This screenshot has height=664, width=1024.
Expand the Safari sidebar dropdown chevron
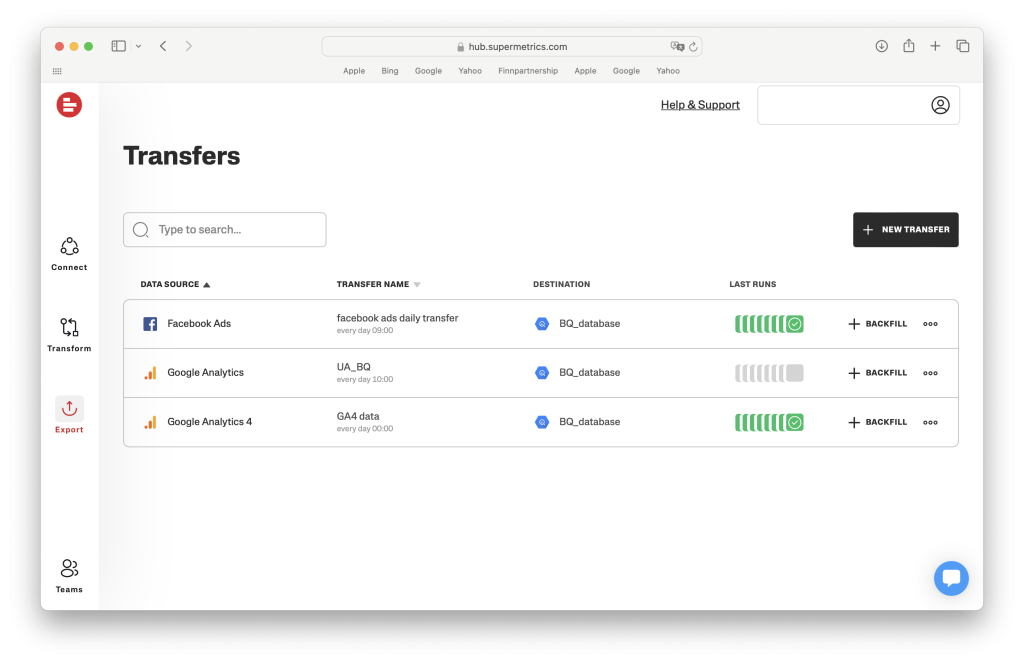pos(138,46)
